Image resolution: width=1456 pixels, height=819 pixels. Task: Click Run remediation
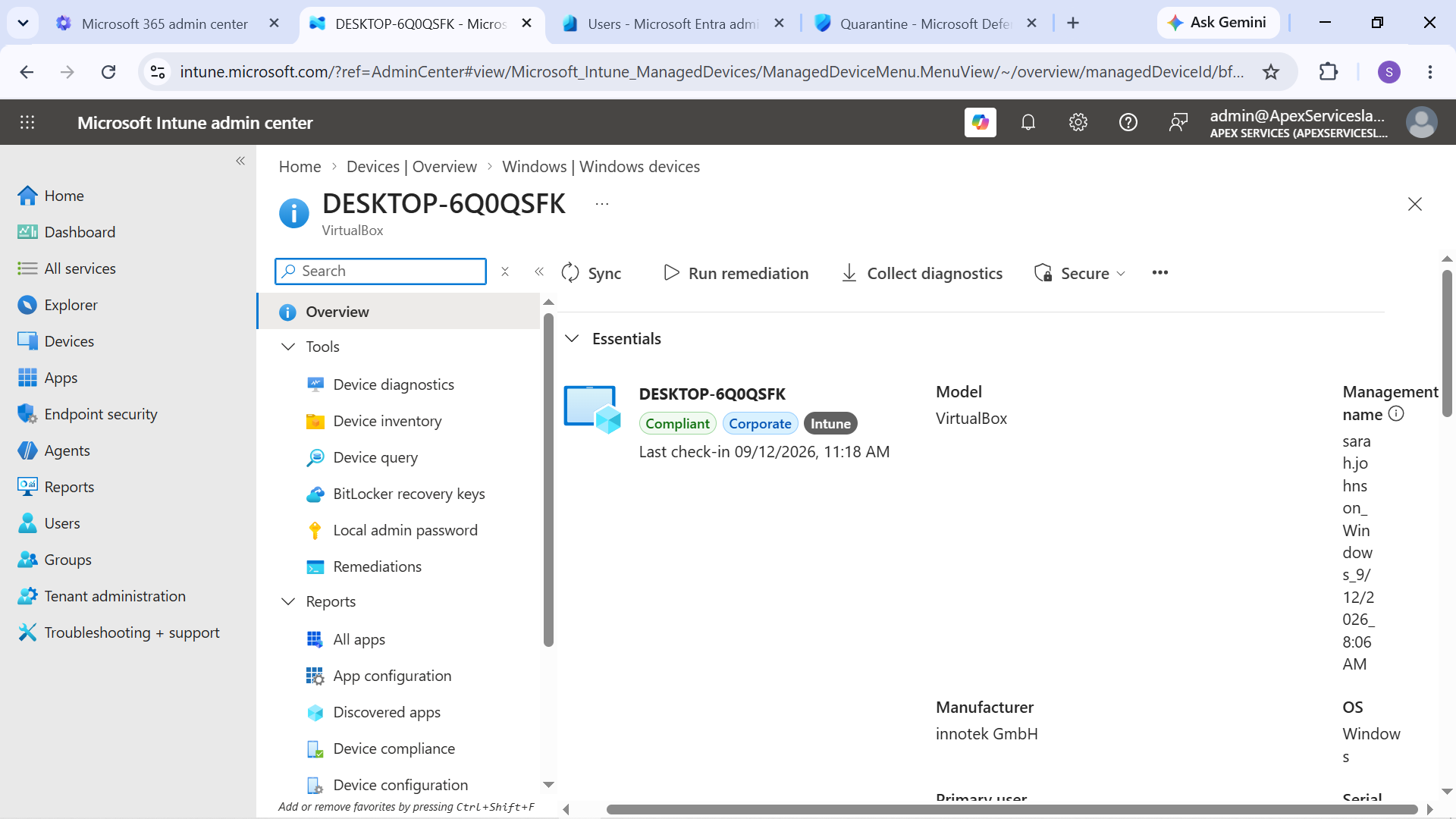click(x=736, y=273)
